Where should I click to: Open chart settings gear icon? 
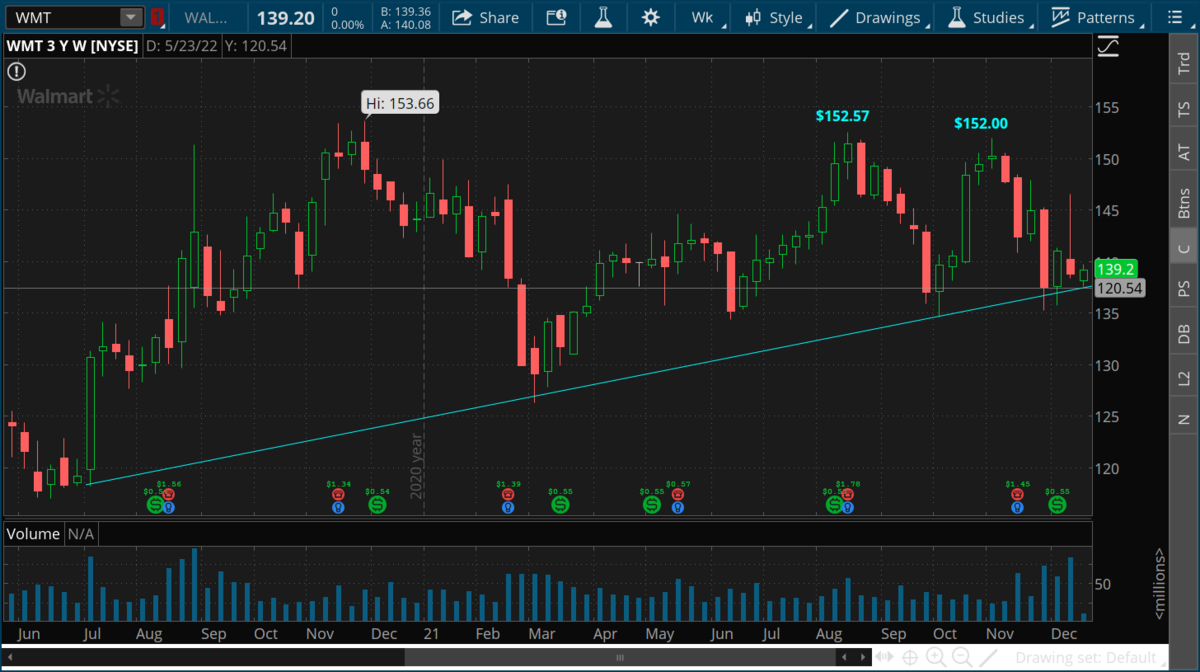coord(651,17)
